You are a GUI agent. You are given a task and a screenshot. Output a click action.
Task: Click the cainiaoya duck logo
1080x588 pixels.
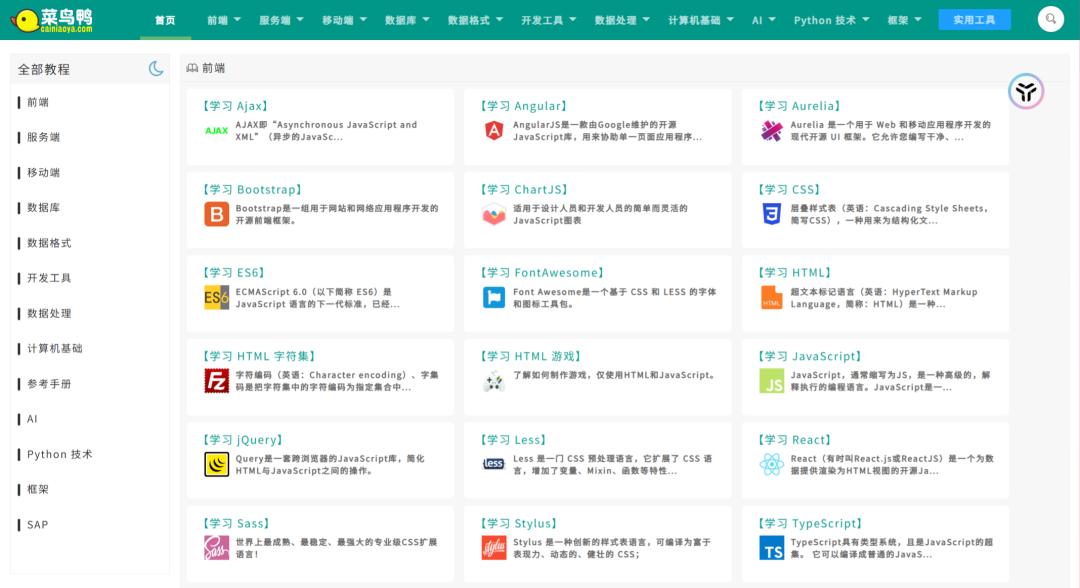pyautogui.click(x=52, y=20)
